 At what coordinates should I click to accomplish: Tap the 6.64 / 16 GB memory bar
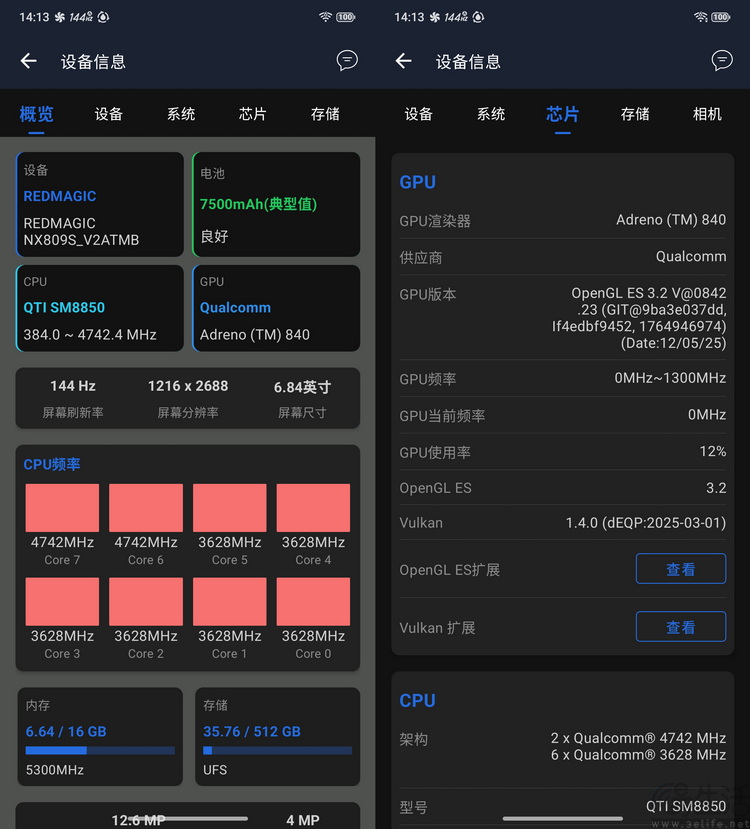100,750
